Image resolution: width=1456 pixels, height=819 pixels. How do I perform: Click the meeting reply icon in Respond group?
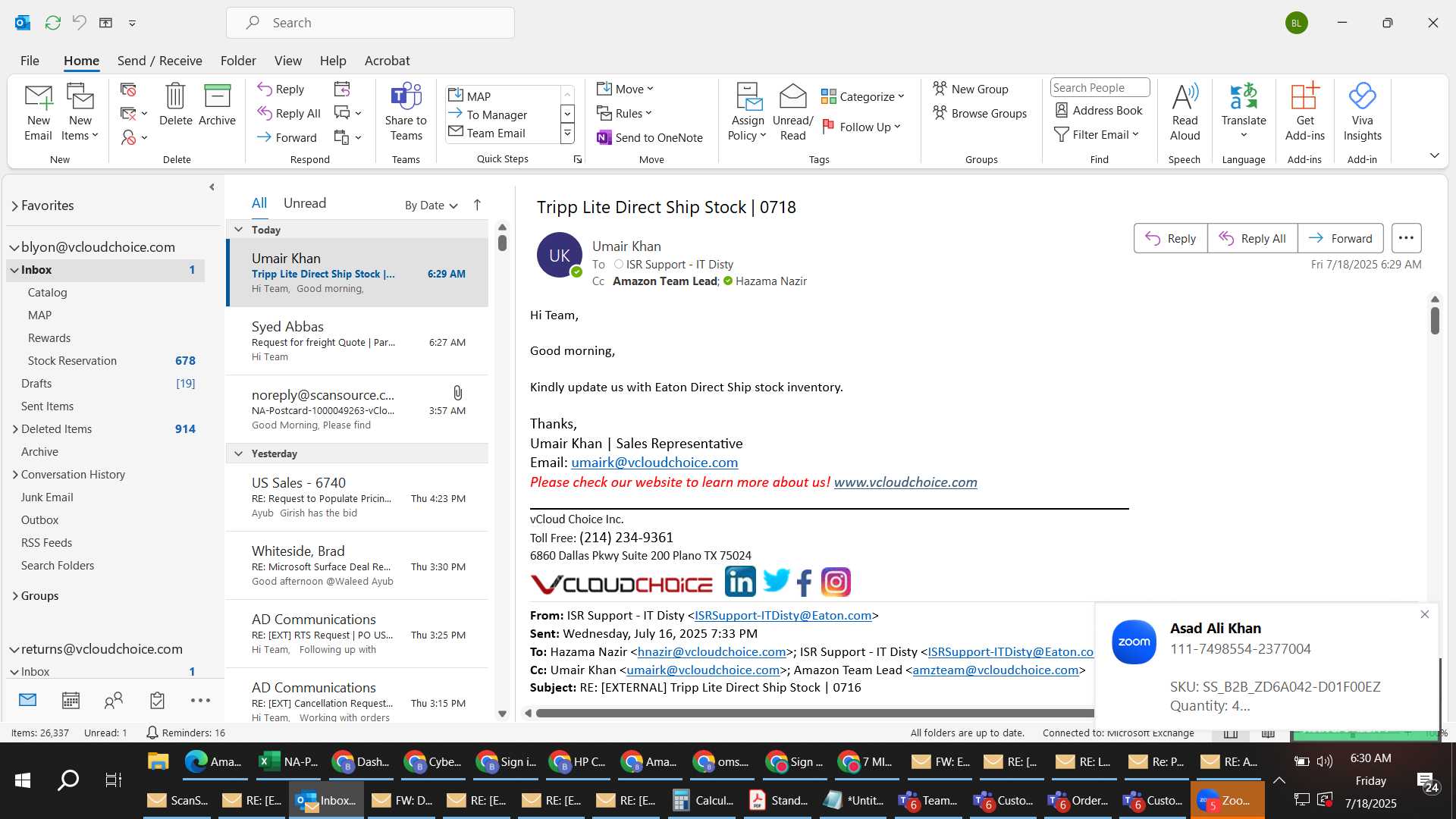point(342,89)
